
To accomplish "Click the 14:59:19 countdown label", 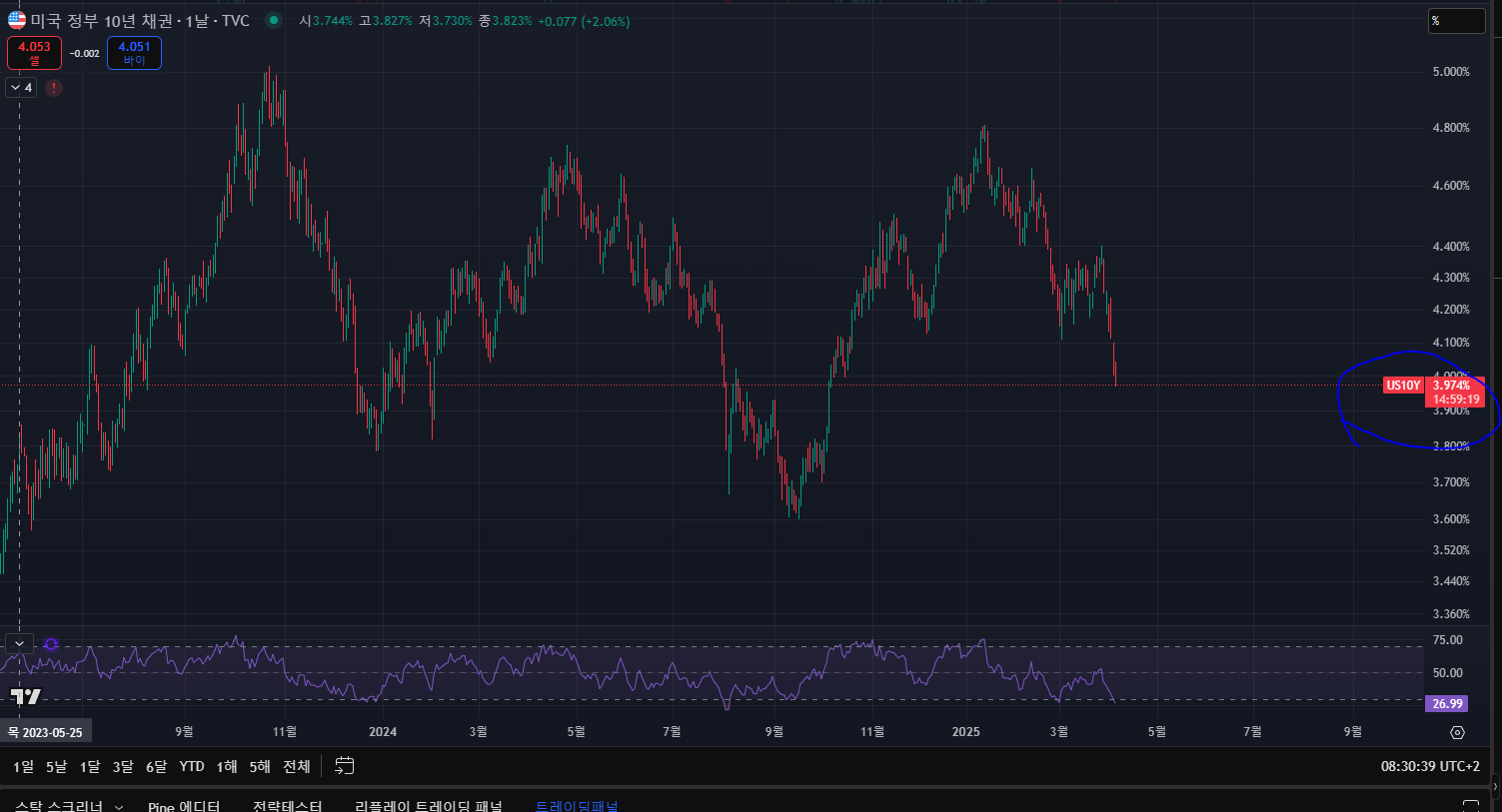I will point(1455,400).
